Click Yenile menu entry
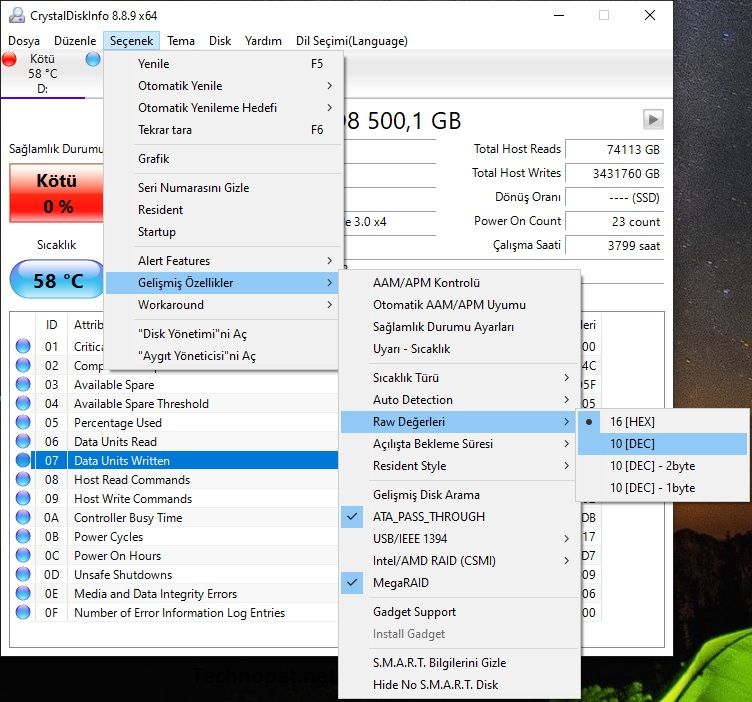Image resolution: width=752 pixels, height=702 pixels. [222, 64]
